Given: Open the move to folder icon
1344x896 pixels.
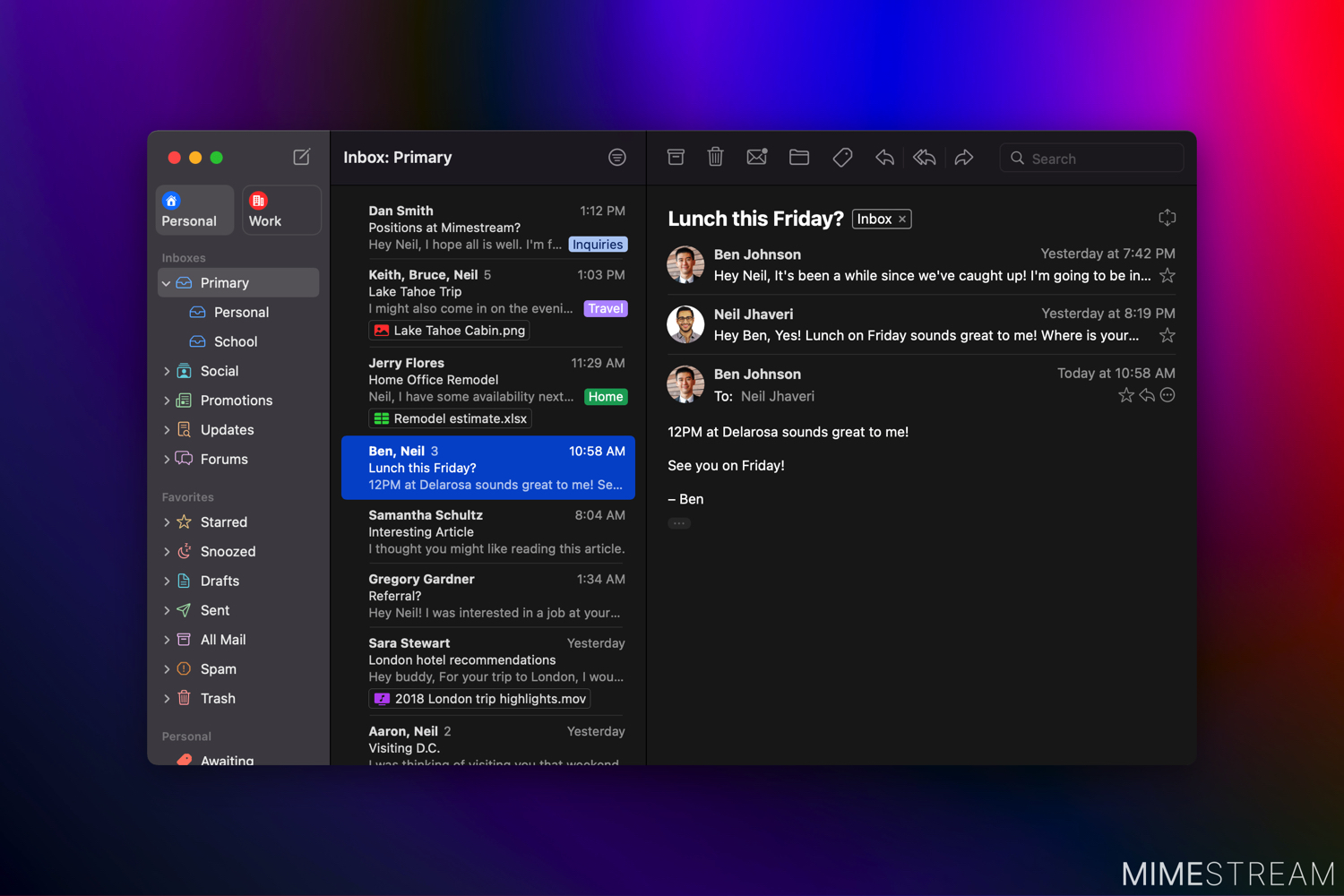Looking at the screenshot, I should click(799, 158).
